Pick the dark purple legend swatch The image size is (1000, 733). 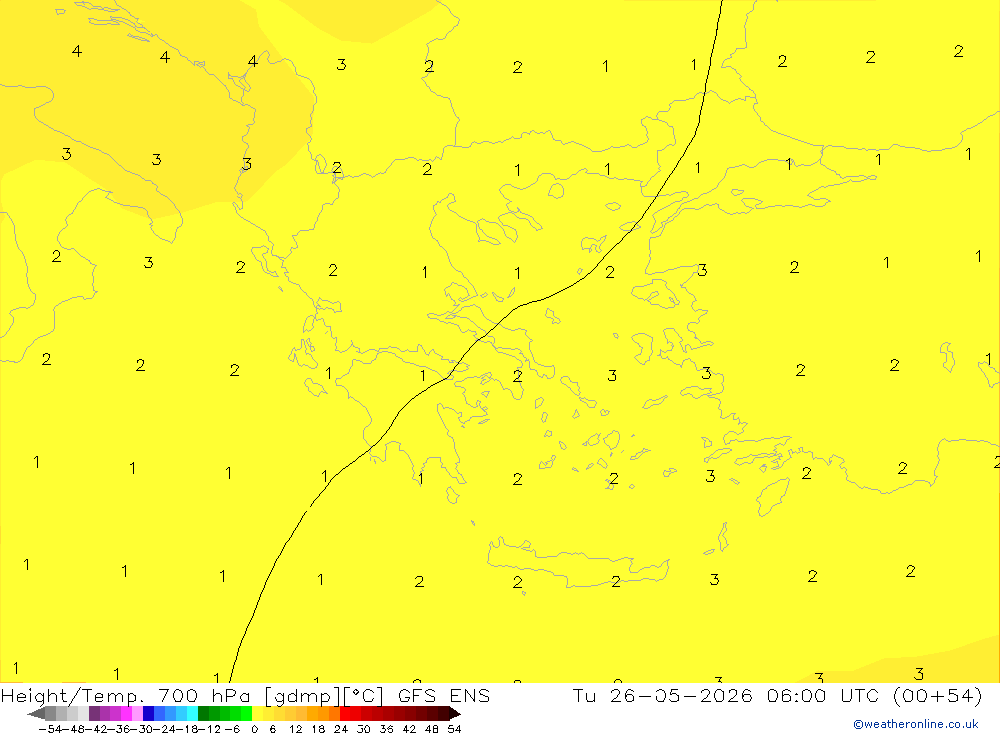94,714
